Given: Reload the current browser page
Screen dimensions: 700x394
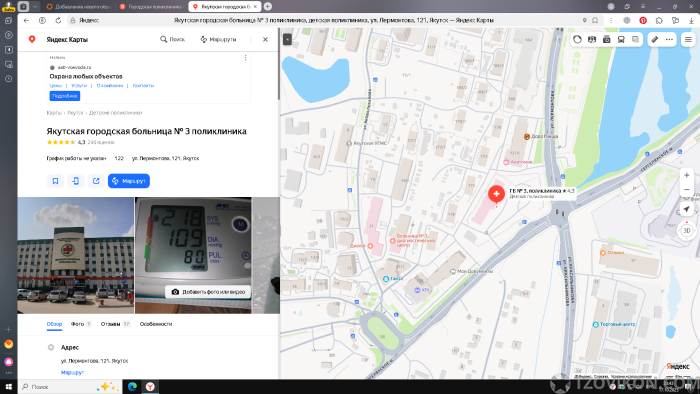Looking at the screenshot, I should (x=58, y=21).
